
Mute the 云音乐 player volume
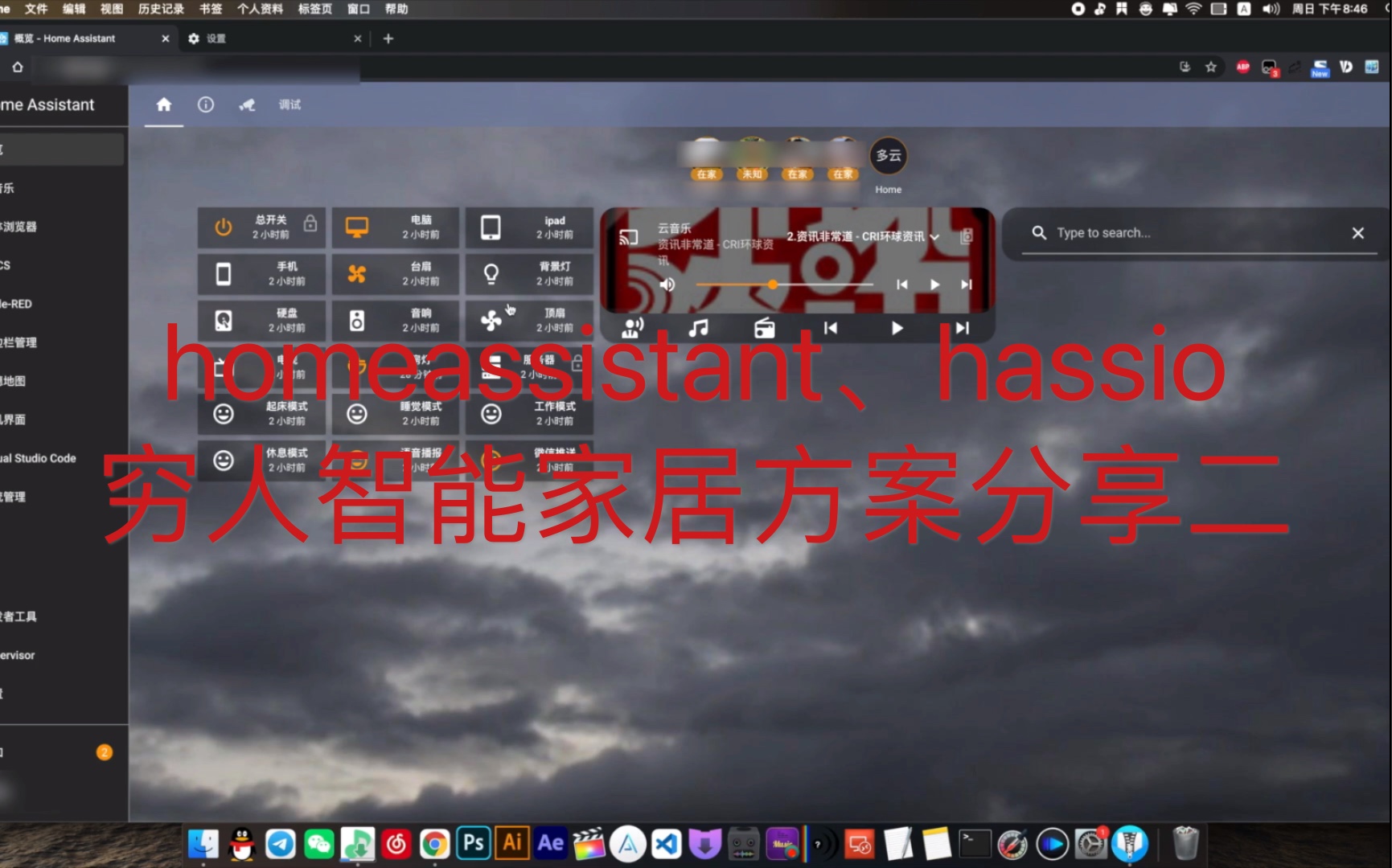click(x=667, y=285)
